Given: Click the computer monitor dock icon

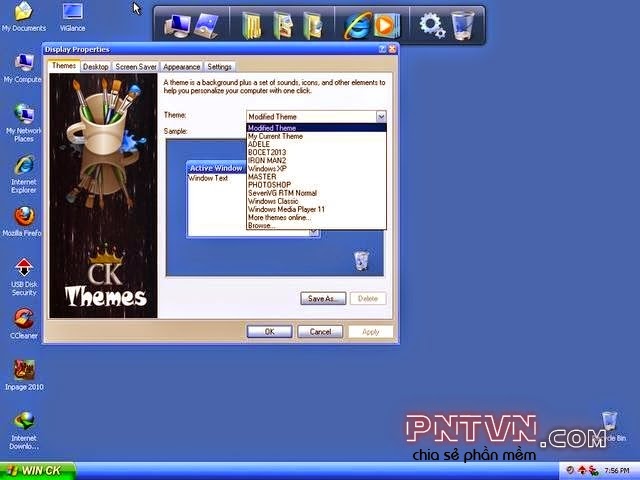Looking at the screenshot, I should (x=177, y=26).
